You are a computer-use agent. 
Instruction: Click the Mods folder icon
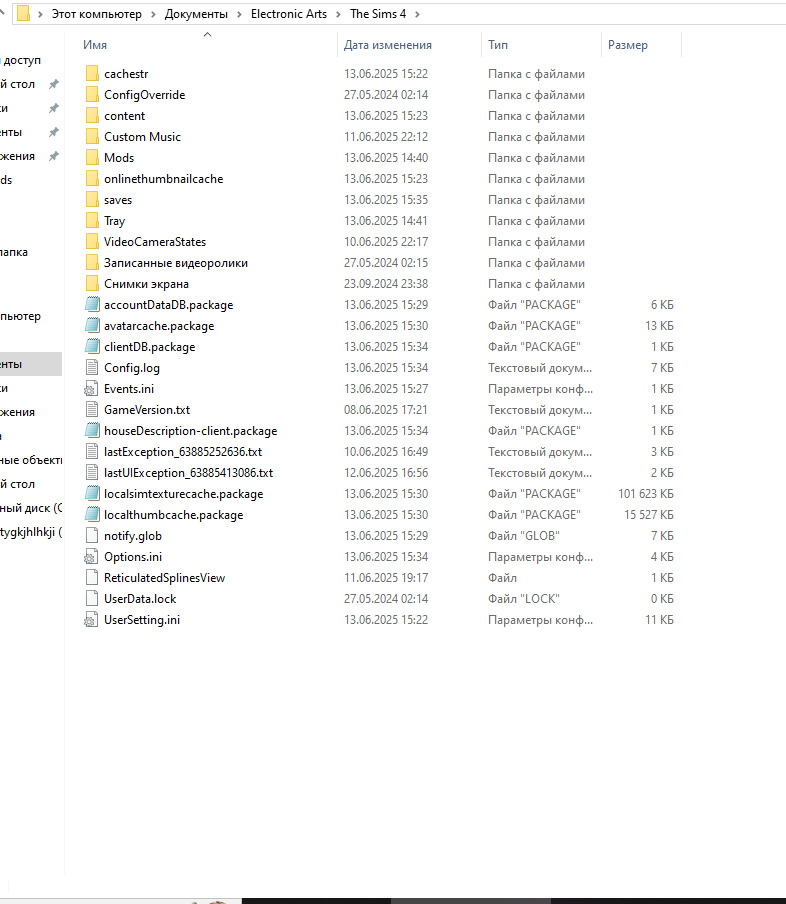[x=92, y=158]
